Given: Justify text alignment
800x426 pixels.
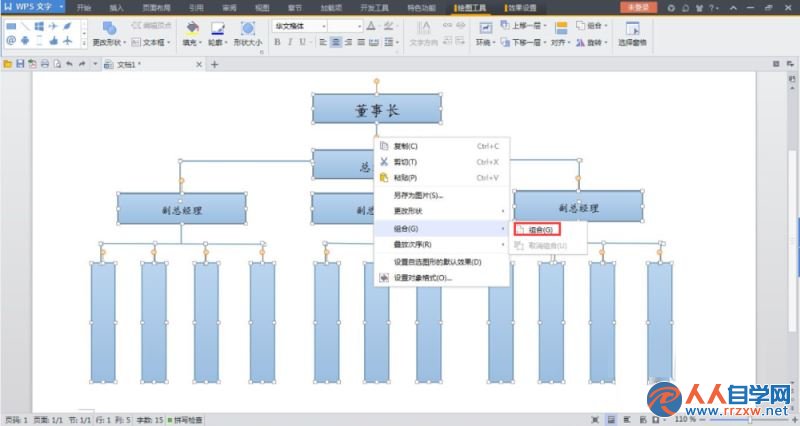Looking at the screenshot, I should point(361,42).
